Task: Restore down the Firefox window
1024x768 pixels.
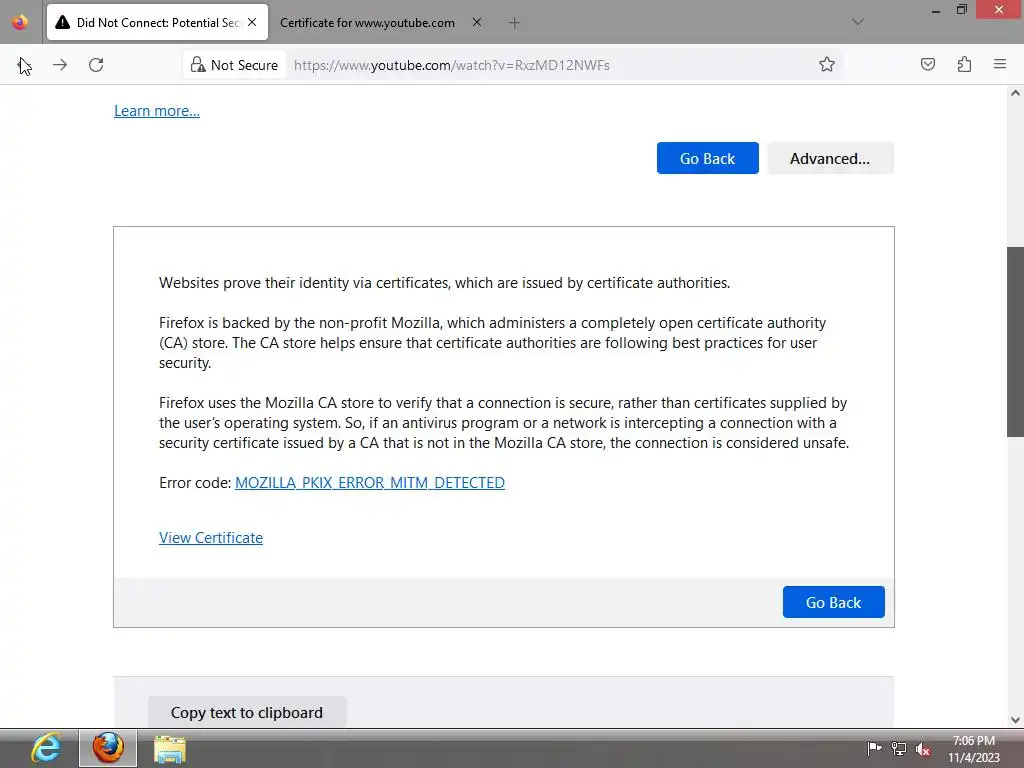Action: (961, 10)
